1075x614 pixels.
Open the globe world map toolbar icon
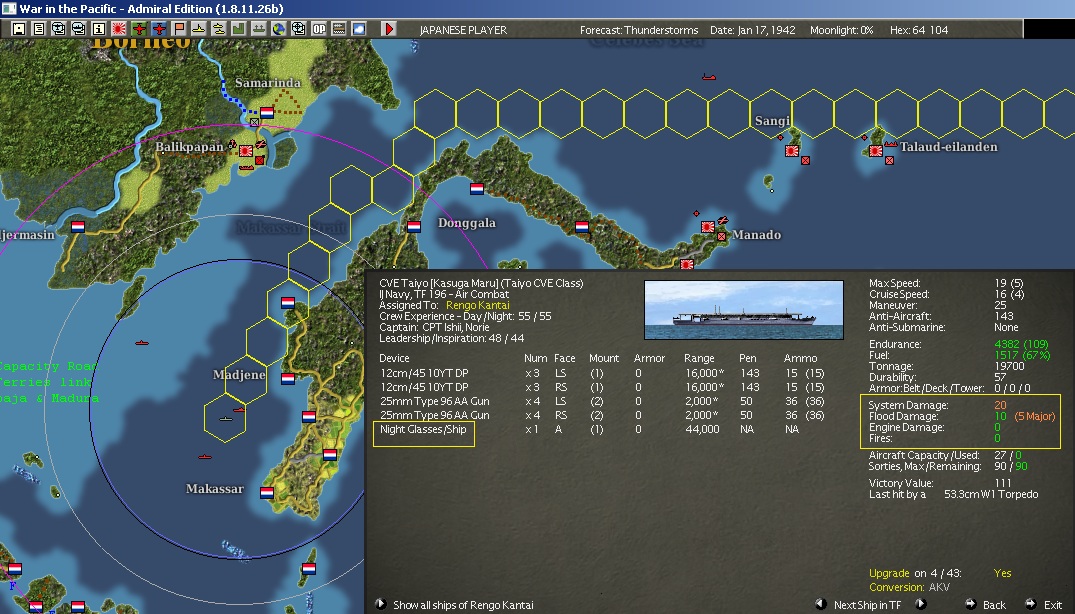click(x=278, y=29)
